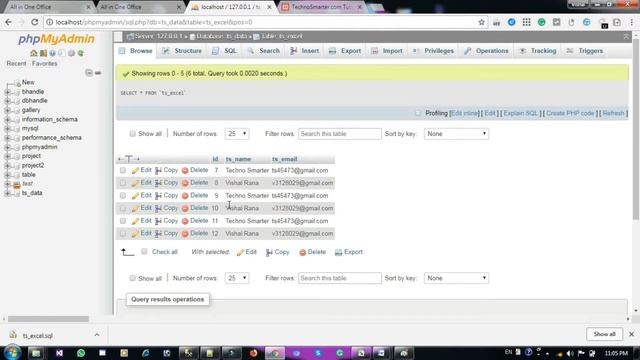Screen dimensions: 640x360
Task: Enable the Check all checkbox
Action: click(144, 251)
